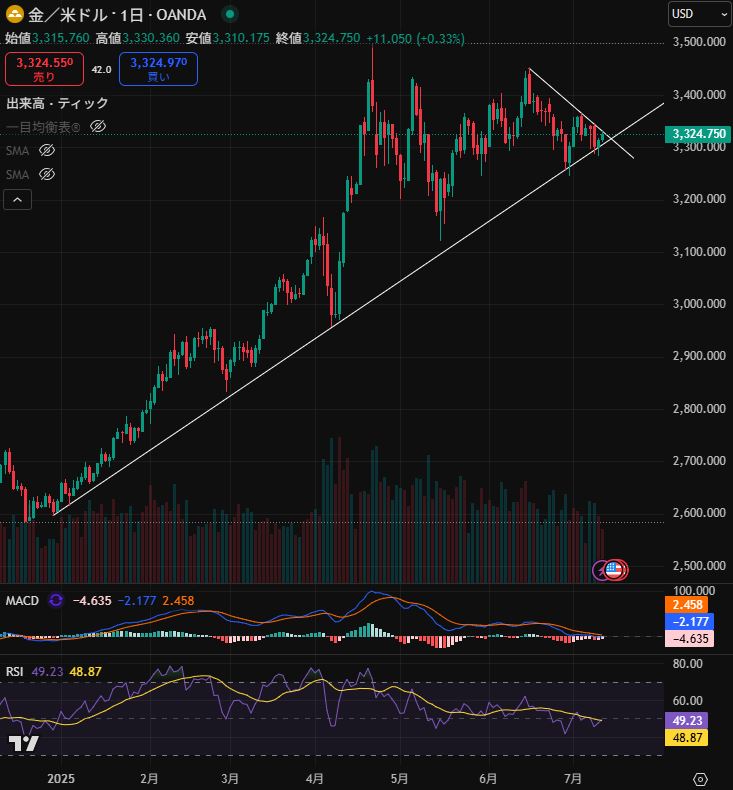Click the 7月 label on time axis
This screenshot has height=790, width=733.
click(x=573, y=778)
